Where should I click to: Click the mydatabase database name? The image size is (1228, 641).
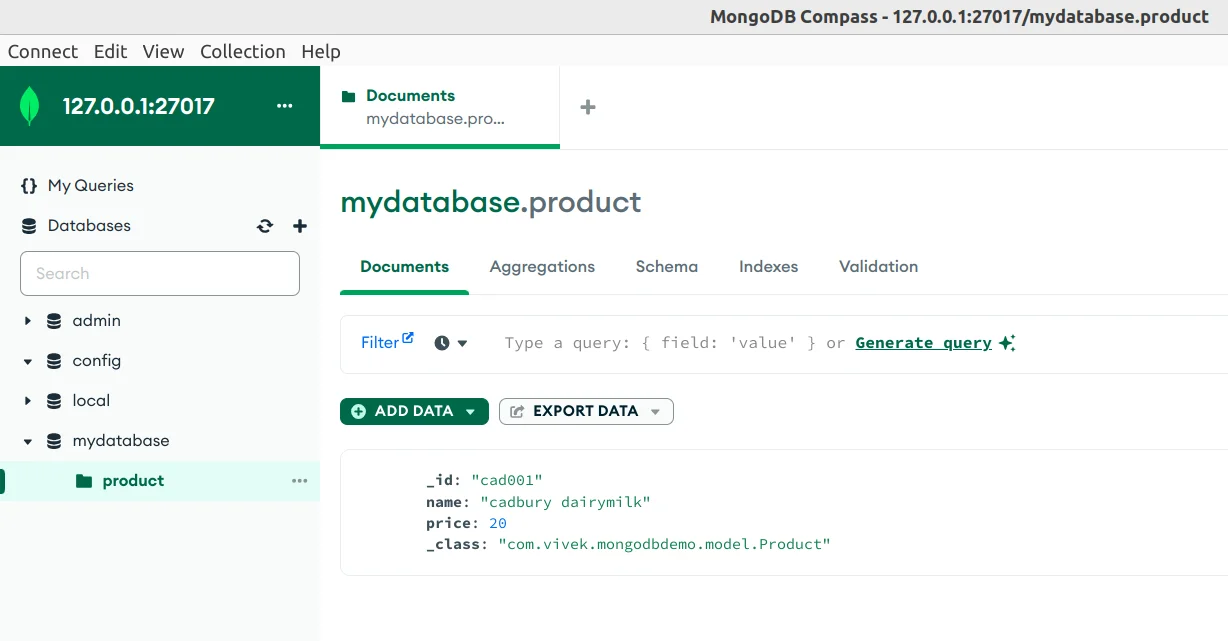pyautogui.click(x=121, y=441)
